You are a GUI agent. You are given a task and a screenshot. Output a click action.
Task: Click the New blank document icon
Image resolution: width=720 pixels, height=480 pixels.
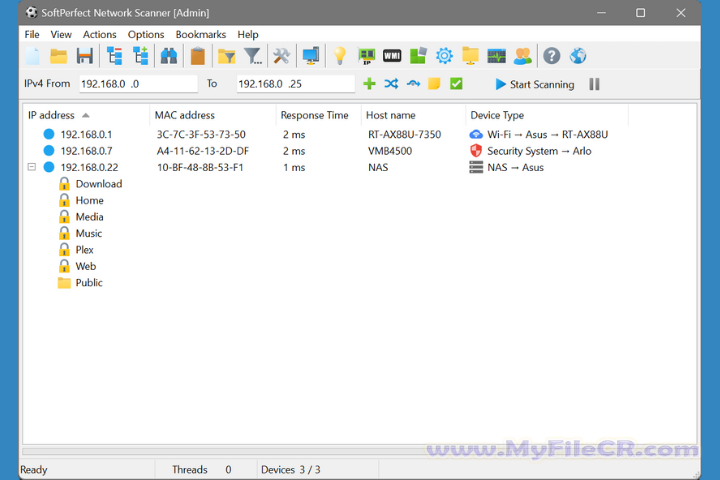pyautogui.click(x=33, y=56)
